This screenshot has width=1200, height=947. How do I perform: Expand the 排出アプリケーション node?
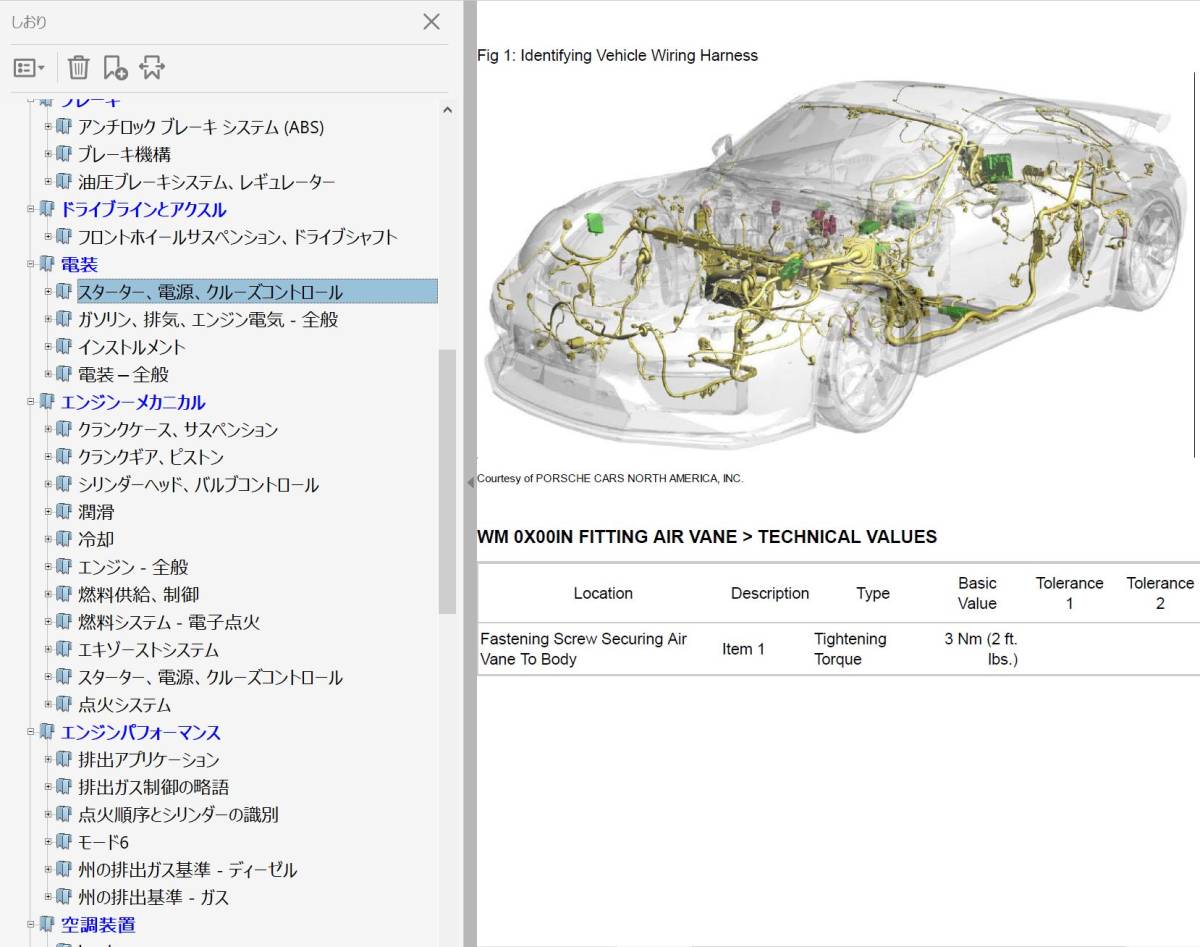click(x=48, y=760)
